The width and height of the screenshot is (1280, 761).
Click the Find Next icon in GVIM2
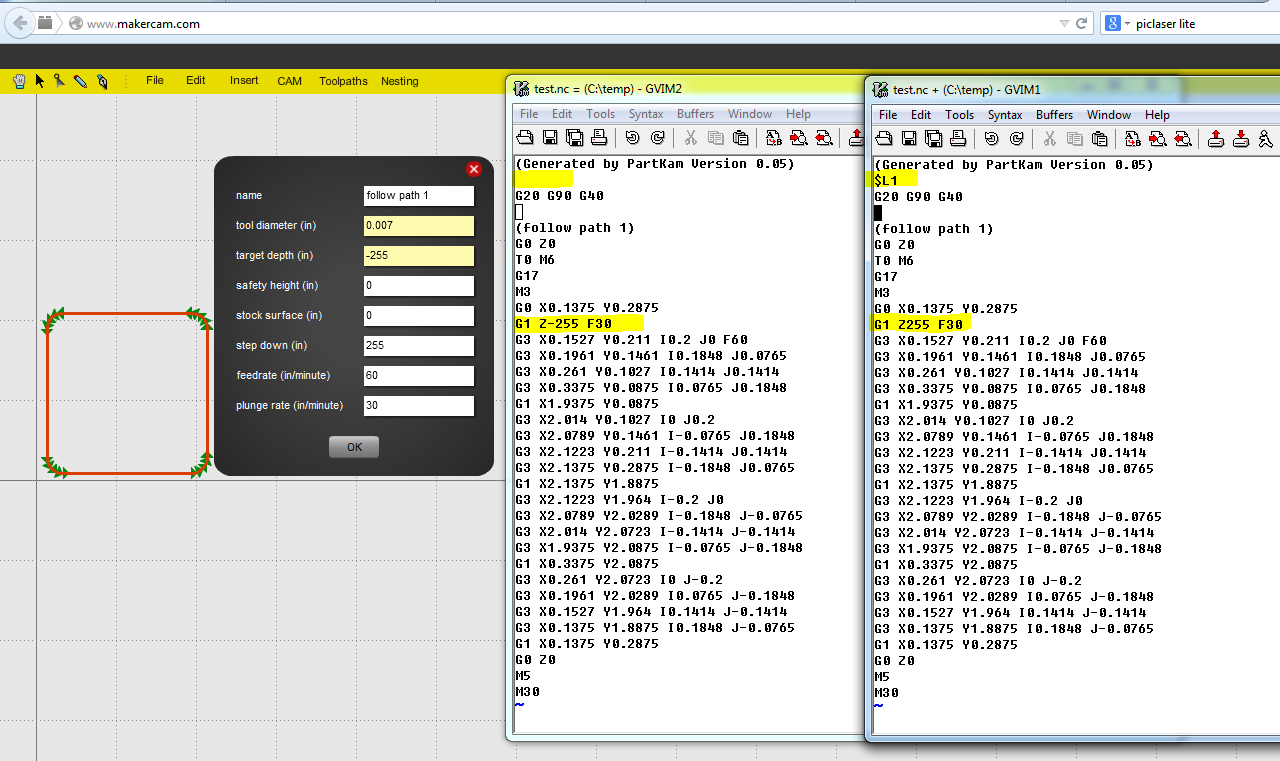(x=798, y=138)
